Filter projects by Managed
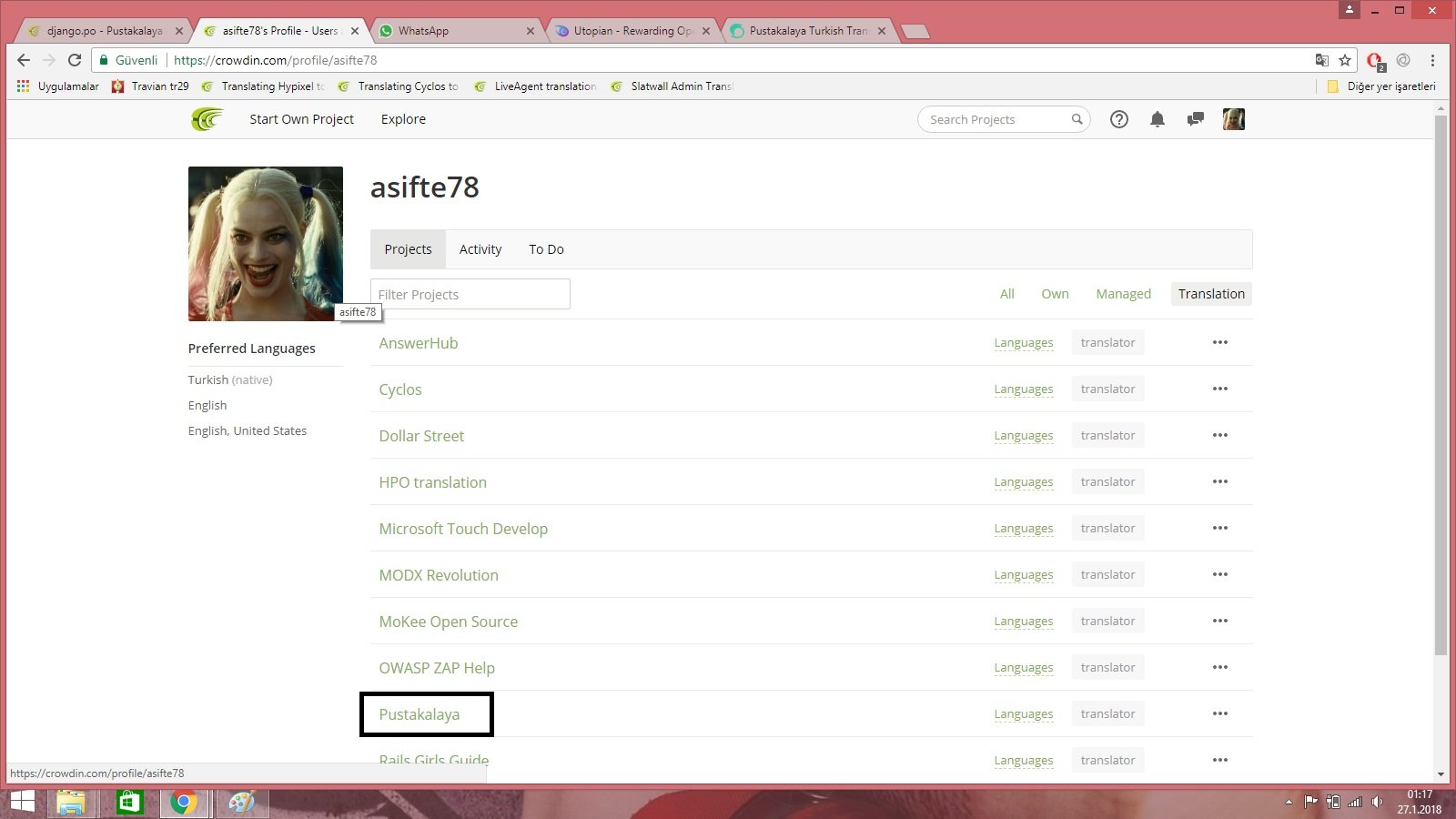The image size is (1456, 819). pos(1123,294)
